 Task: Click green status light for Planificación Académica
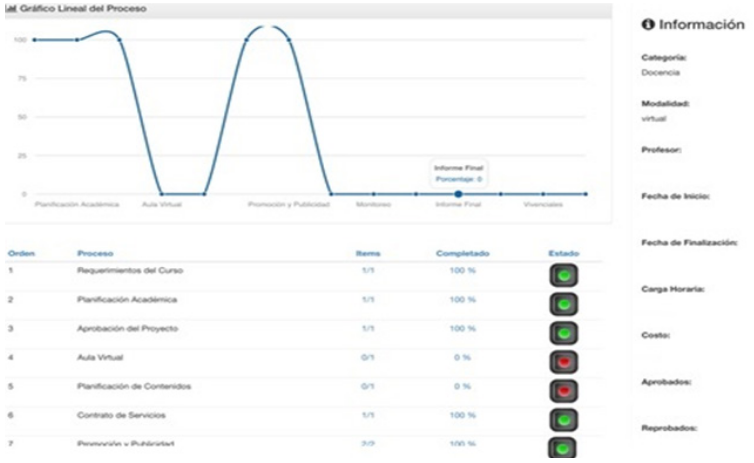click(x=563, y=303)
